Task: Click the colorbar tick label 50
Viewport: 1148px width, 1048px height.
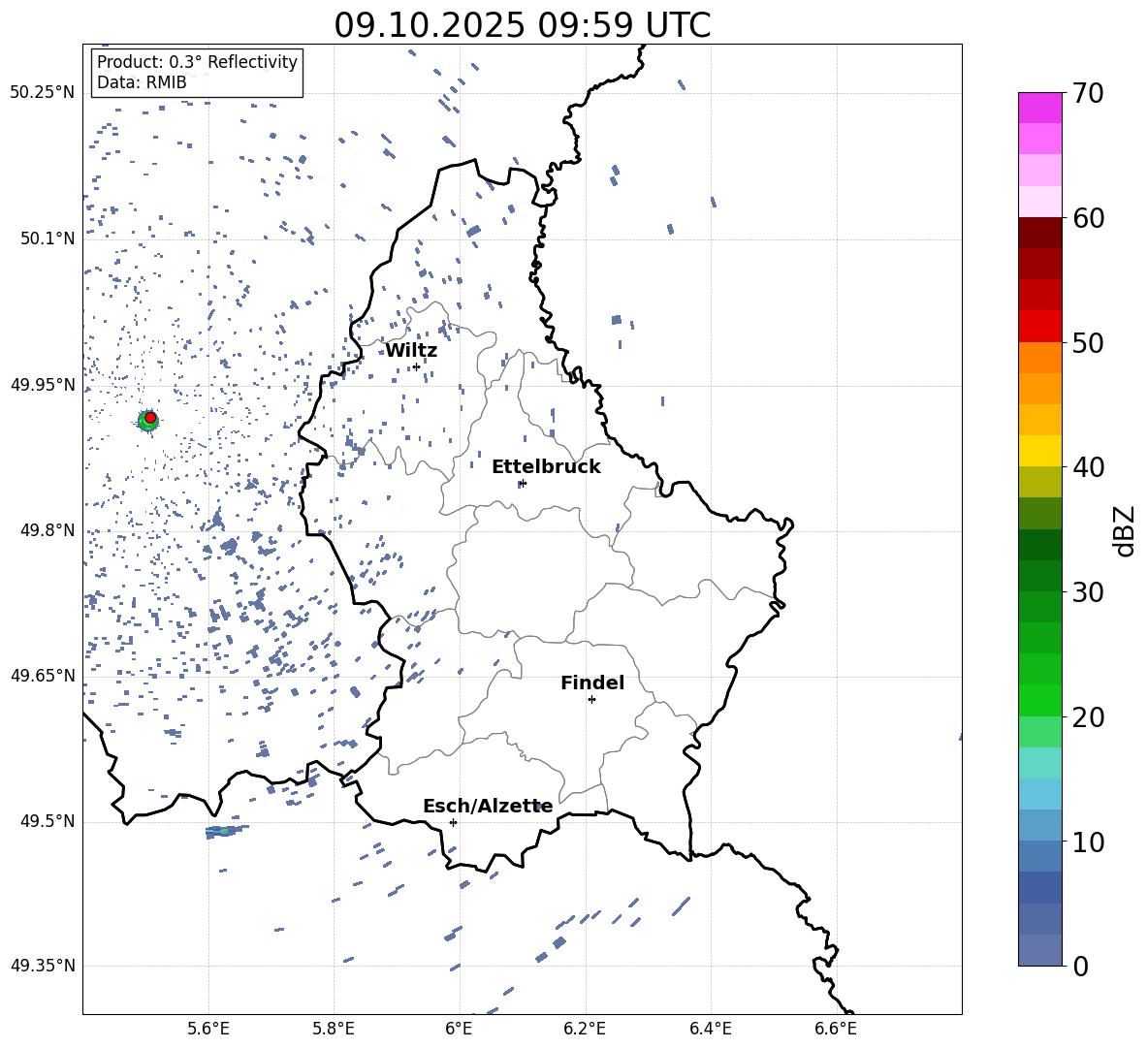Action: (x=1088, y=343)
